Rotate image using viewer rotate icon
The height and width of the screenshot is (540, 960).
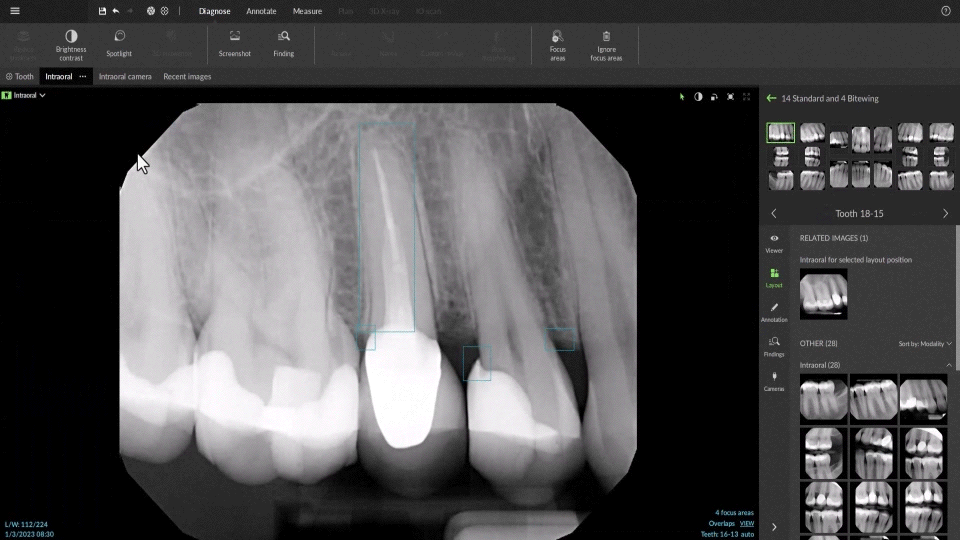pyautogui.click(x=714, y=97)
